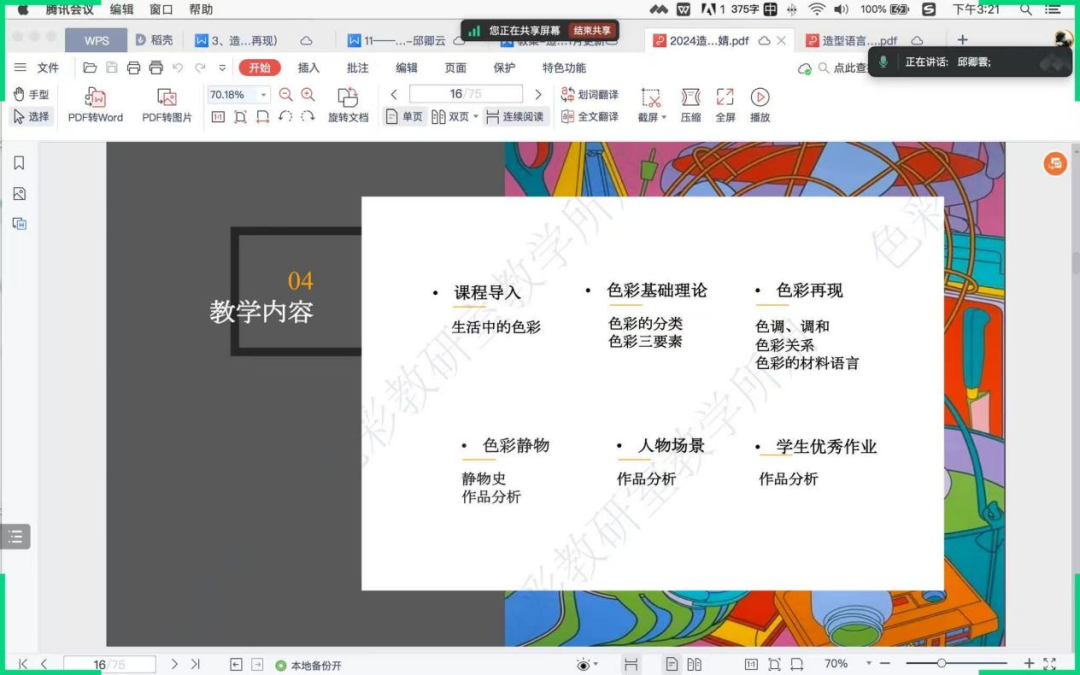Select the 手型 hand tool
The image size is (1080, 675).
click(31, 94)
